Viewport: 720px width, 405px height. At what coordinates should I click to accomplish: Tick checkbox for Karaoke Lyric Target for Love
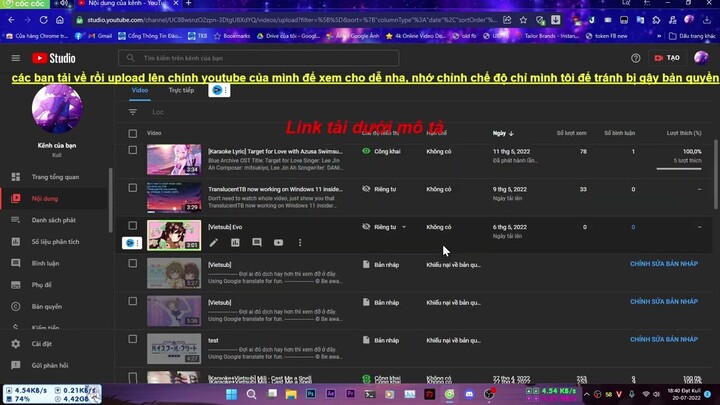click(133, 150)
